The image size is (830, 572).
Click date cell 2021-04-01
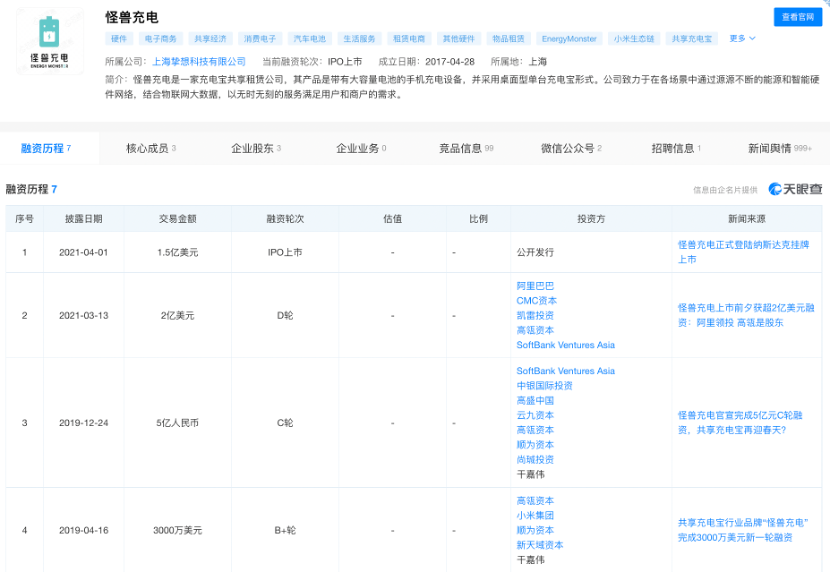pos(84,252)
